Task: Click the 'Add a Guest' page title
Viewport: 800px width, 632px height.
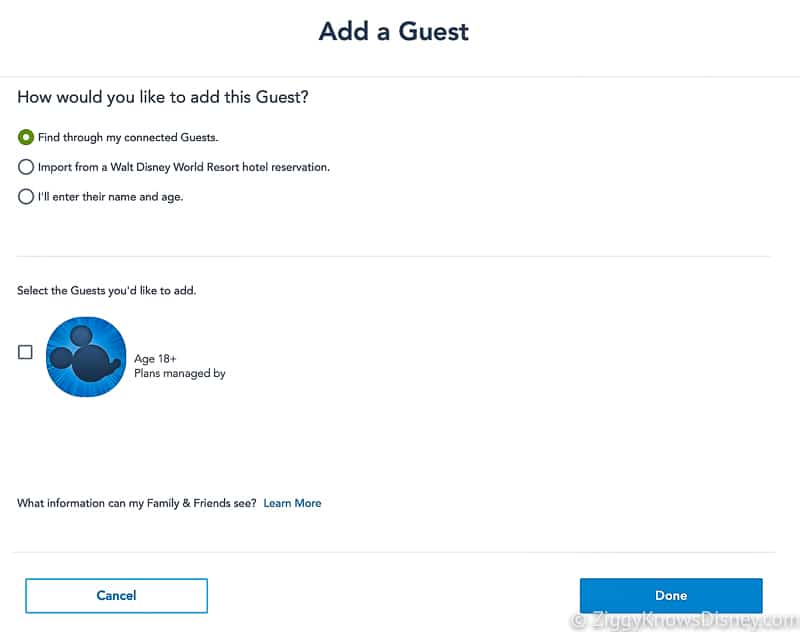Action: (x=394, y=31)
